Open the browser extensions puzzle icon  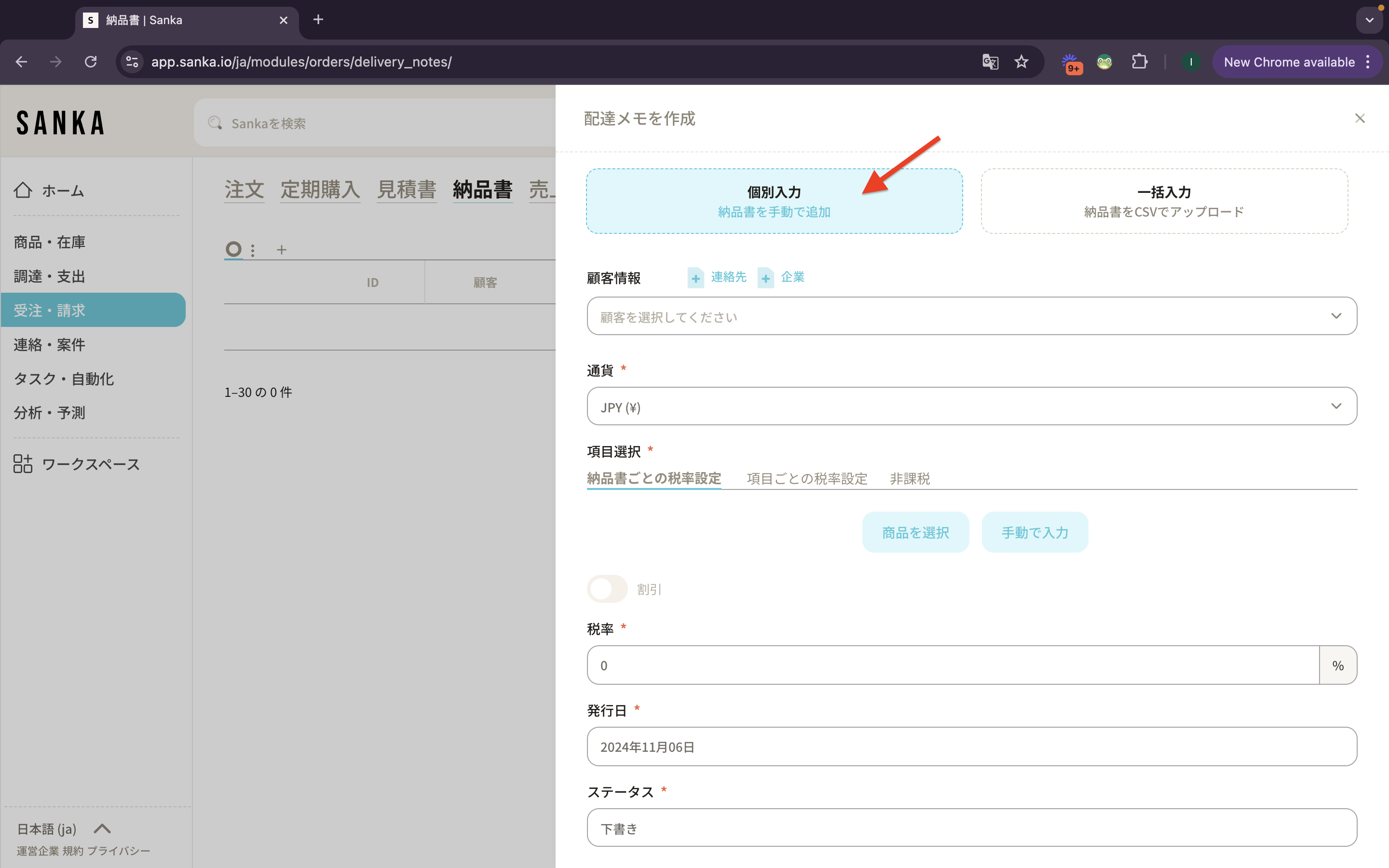[1139, 62]
